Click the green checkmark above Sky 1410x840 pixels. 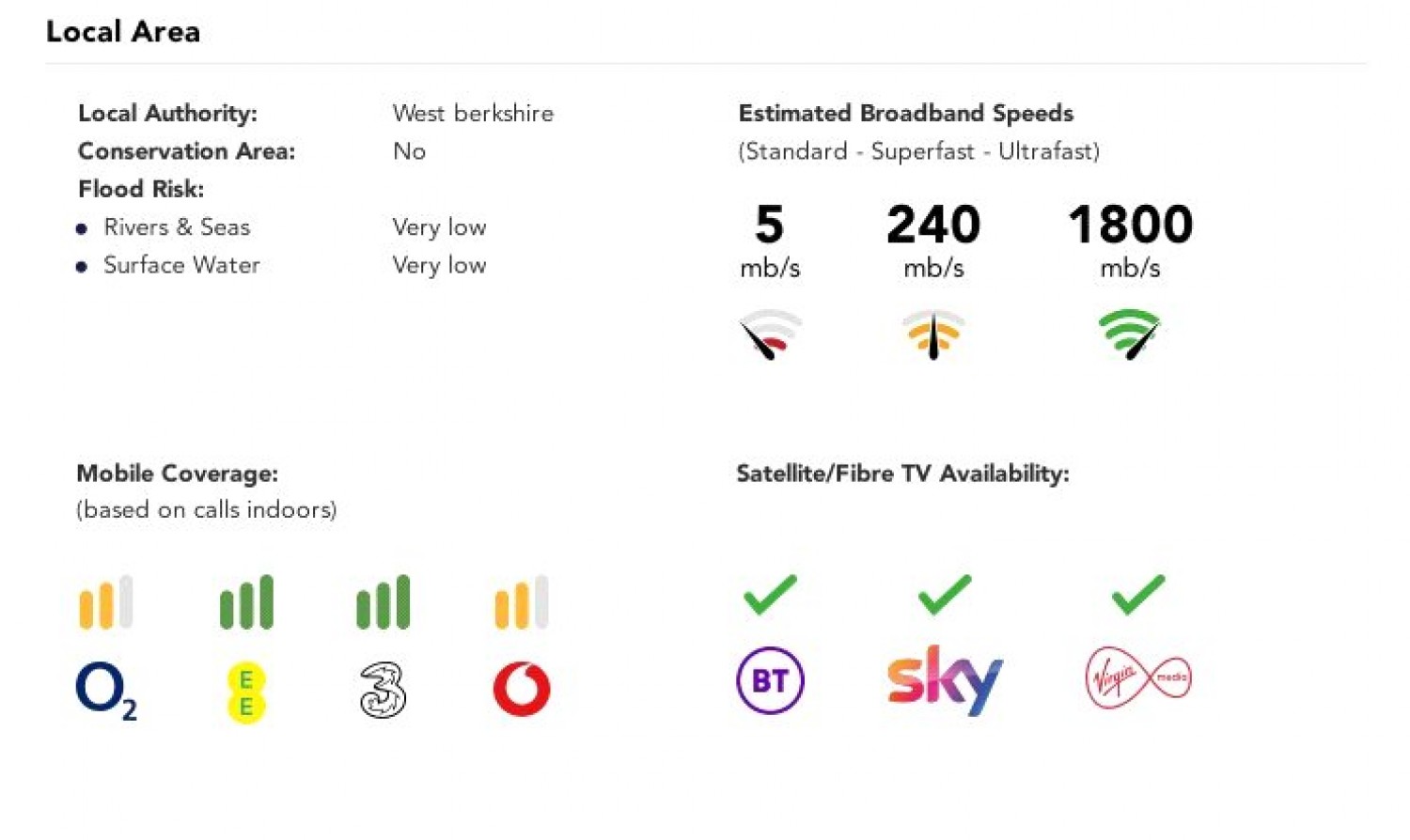(x=944, y=595)
